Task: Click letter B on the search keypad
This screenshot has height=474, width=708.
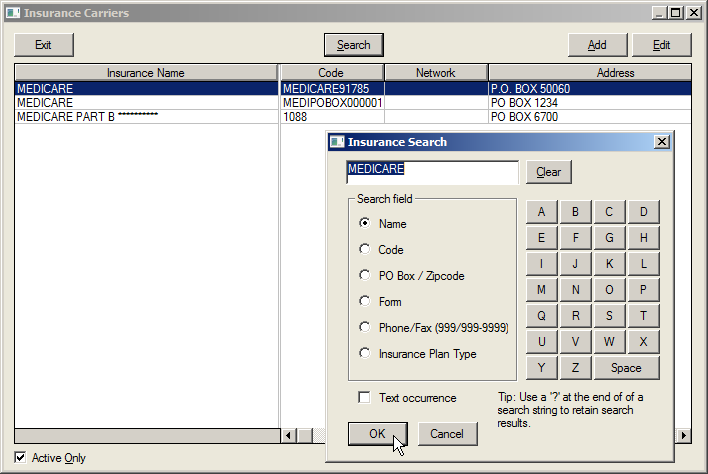Action: tap(575, 212)
